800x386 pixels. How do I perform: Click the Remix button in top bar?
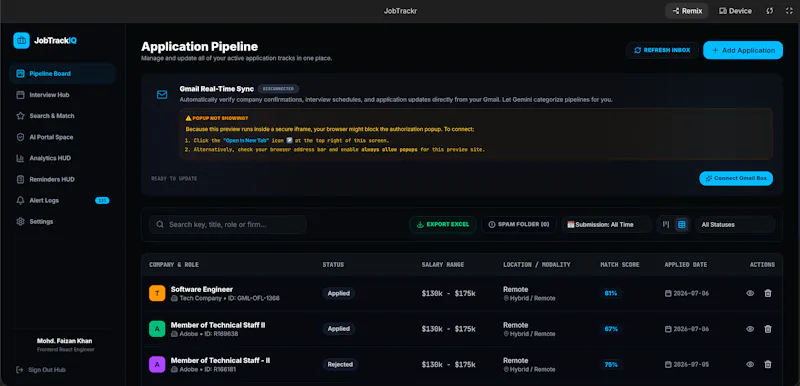pyautogui.click(x=687, y=11)
